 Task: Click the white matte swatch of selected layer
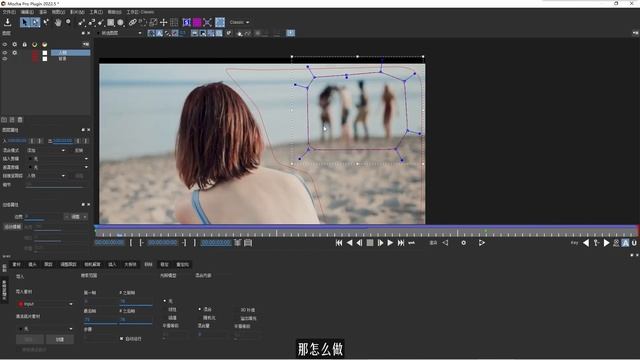45,53
